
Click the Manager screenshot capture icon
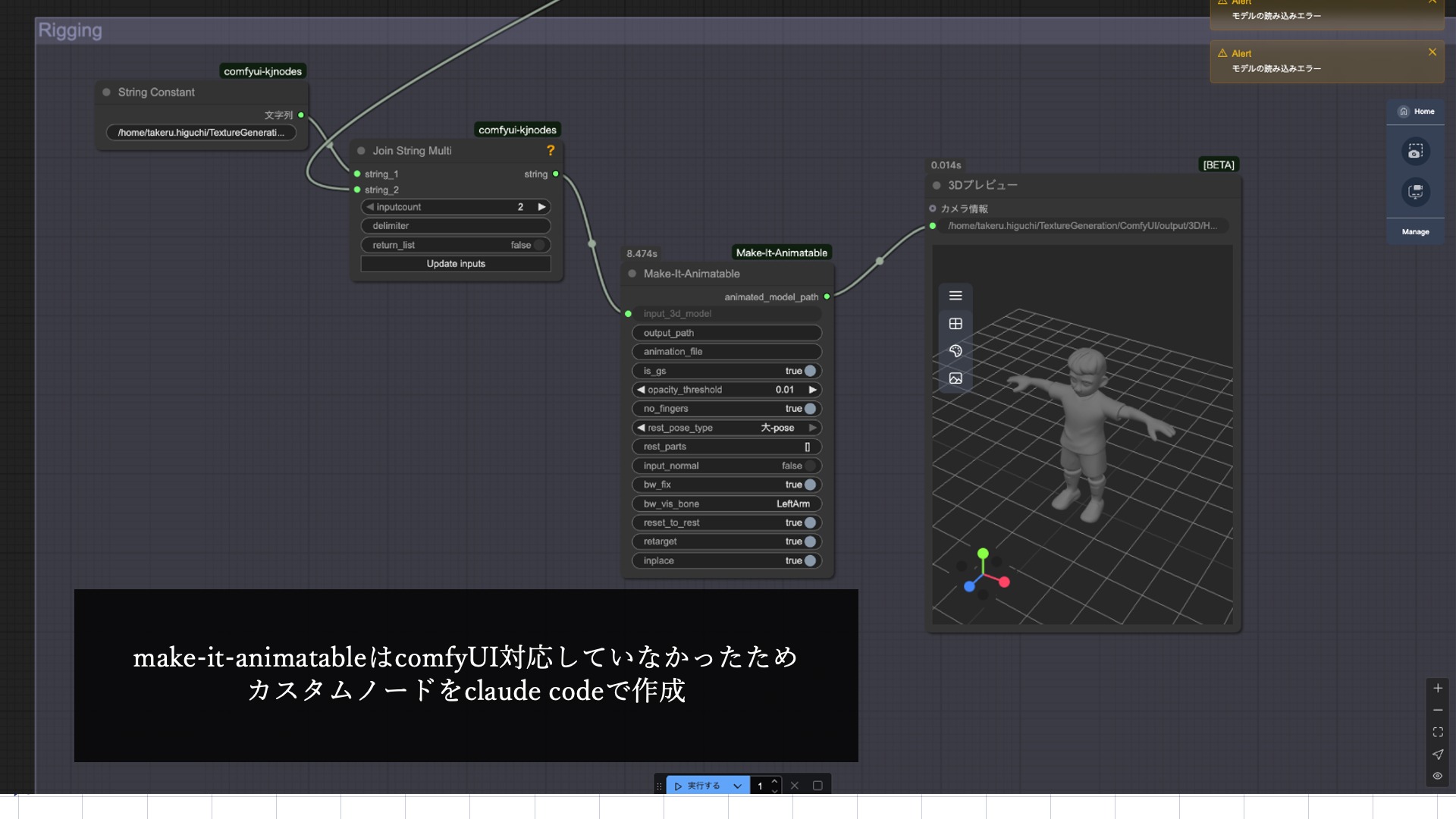[x=1415, y=152]
